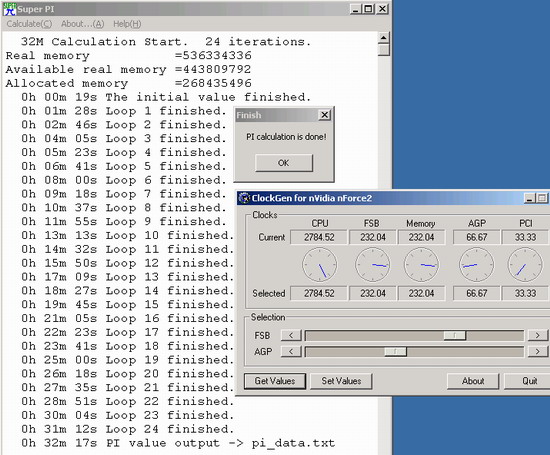Click the 'Real memory =536334336' line
Viewport: 550px width, 455px height.
(128, 55)
